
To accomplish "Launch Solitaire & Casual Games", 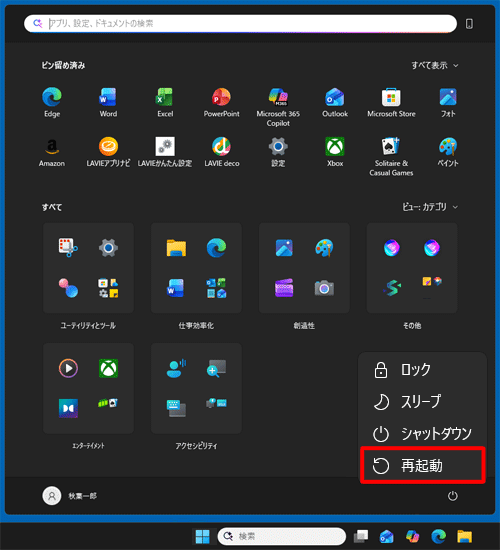I will [391, 156].
